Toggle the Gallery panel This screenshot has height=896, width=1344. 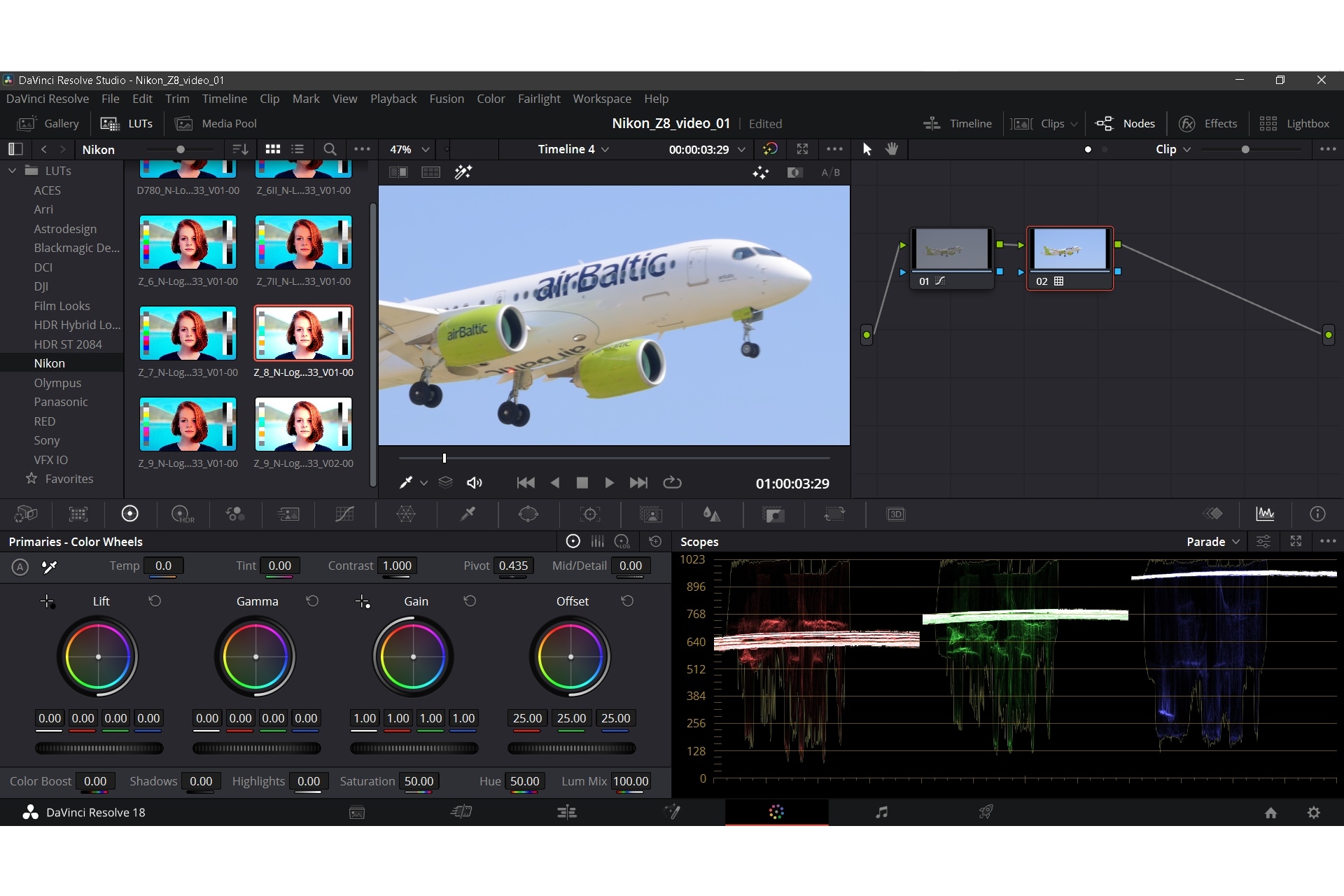pyautogui.click(x=48, y=124)
